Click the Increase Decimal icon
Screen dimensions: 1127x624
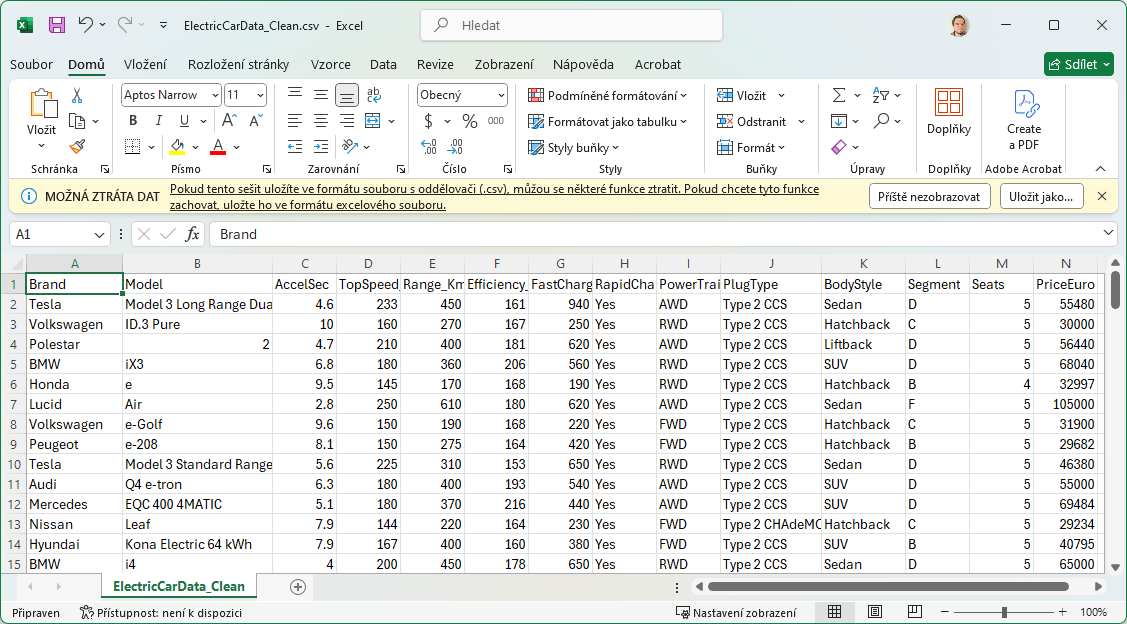point(429,147)
